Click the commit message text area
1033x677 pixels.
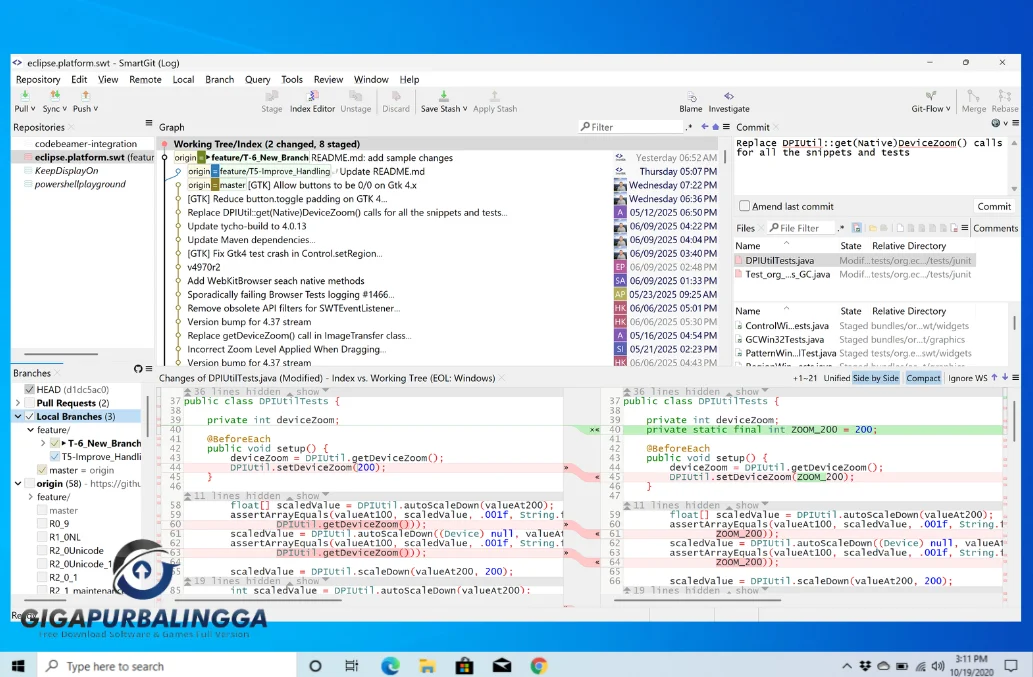pyautogui.click(x=870, y=165)
